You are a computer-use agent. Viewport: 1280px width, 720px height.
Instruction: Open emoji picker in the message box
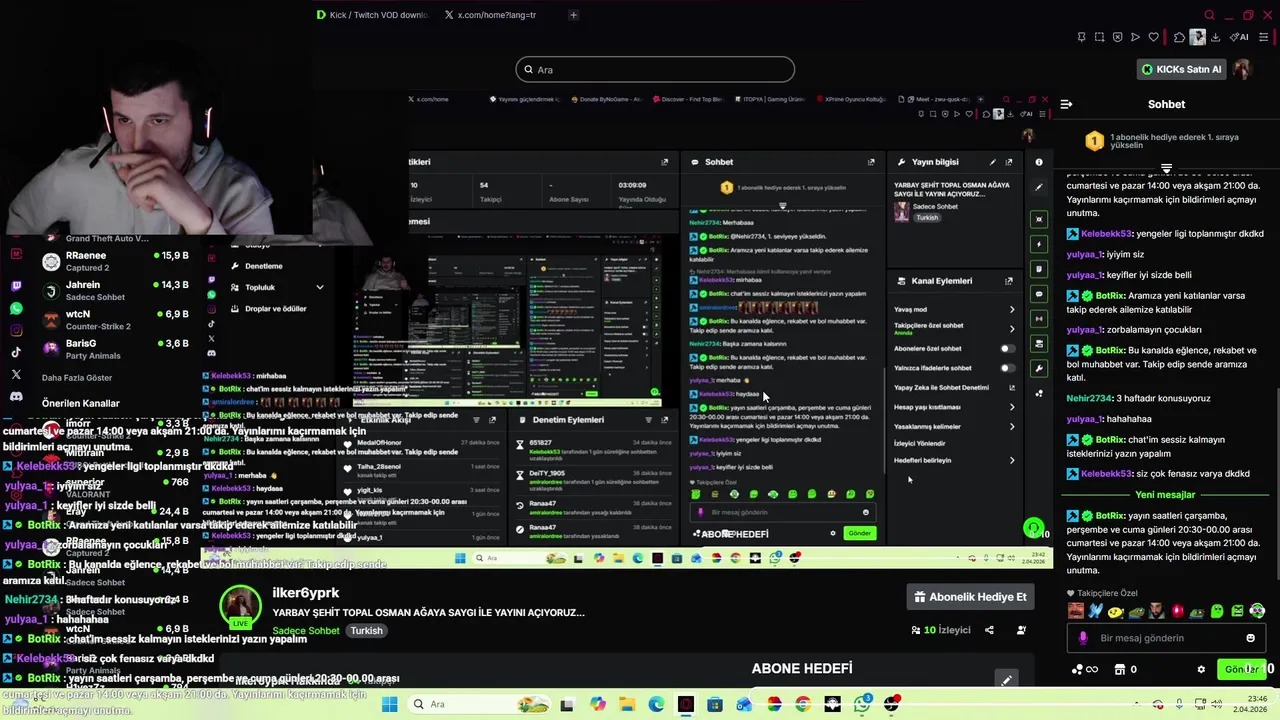(1250, 638)
